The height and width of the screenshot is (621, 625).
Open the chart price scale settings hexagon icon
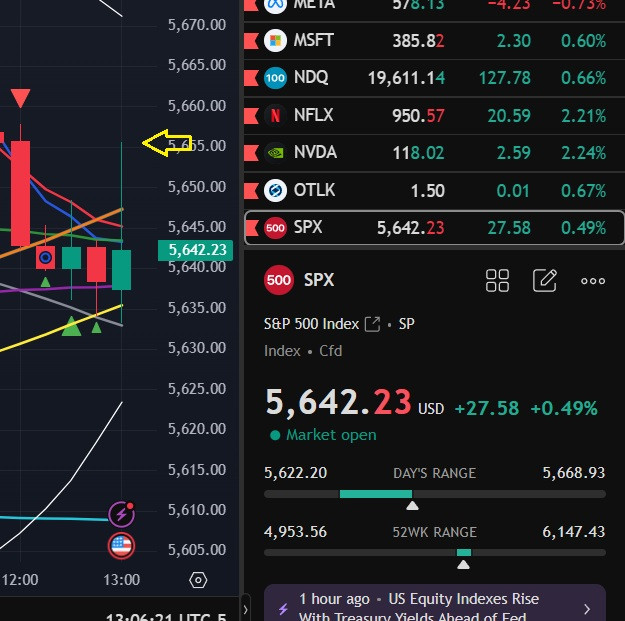198,580
